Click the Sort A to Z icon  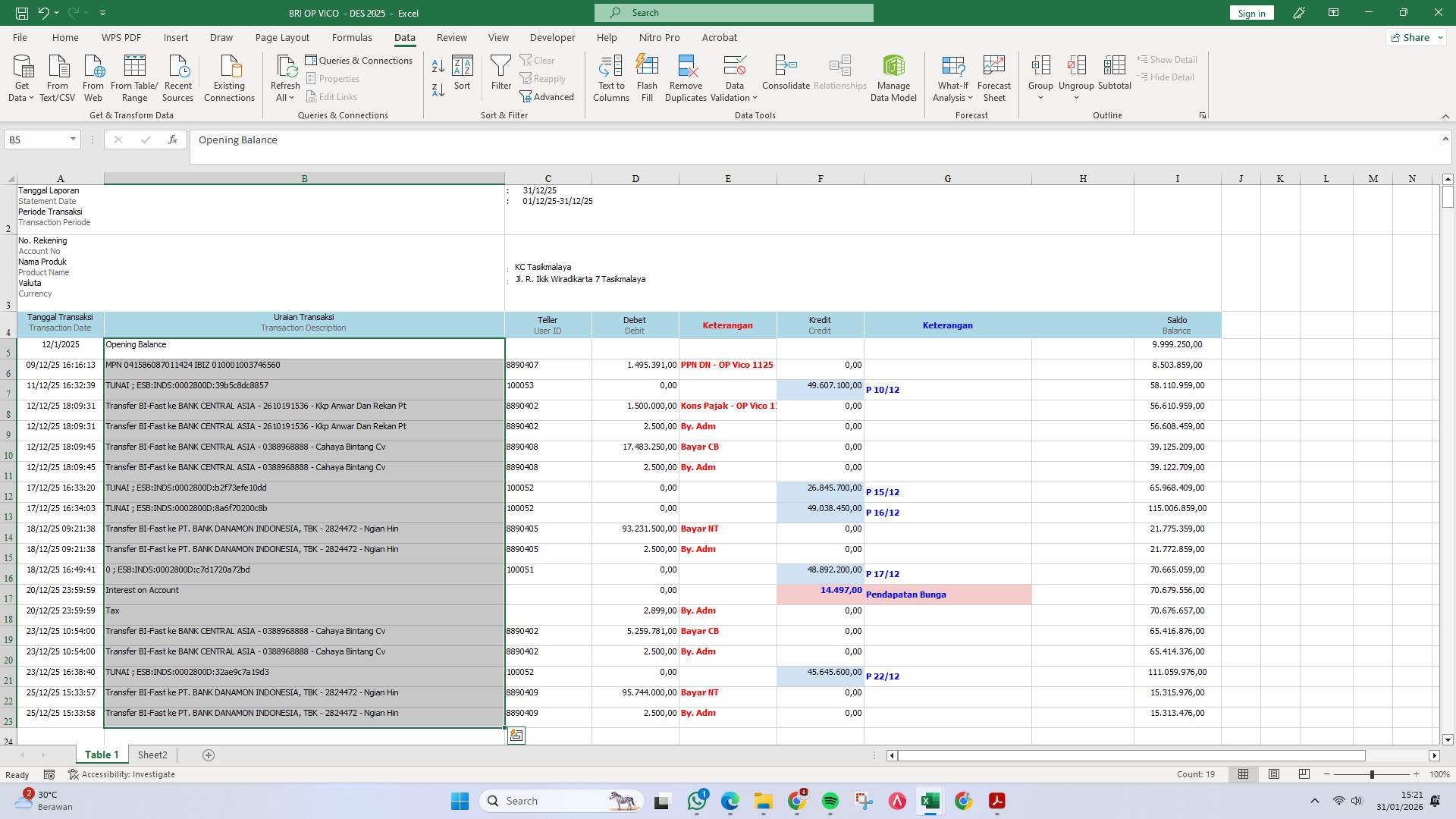[x=438, y=64]
